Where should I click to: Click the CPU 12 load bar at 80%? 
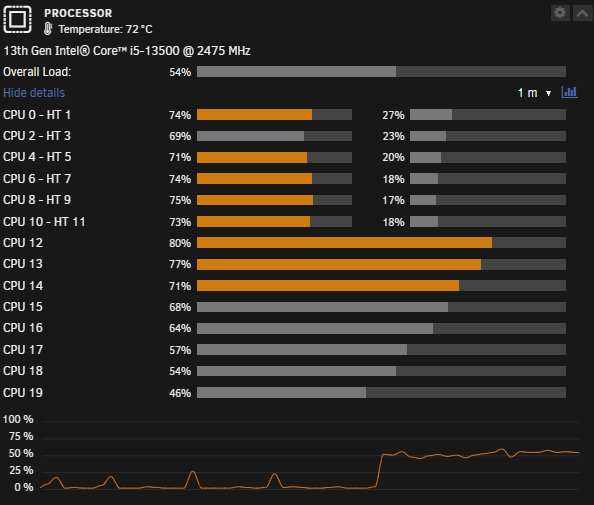381,242
